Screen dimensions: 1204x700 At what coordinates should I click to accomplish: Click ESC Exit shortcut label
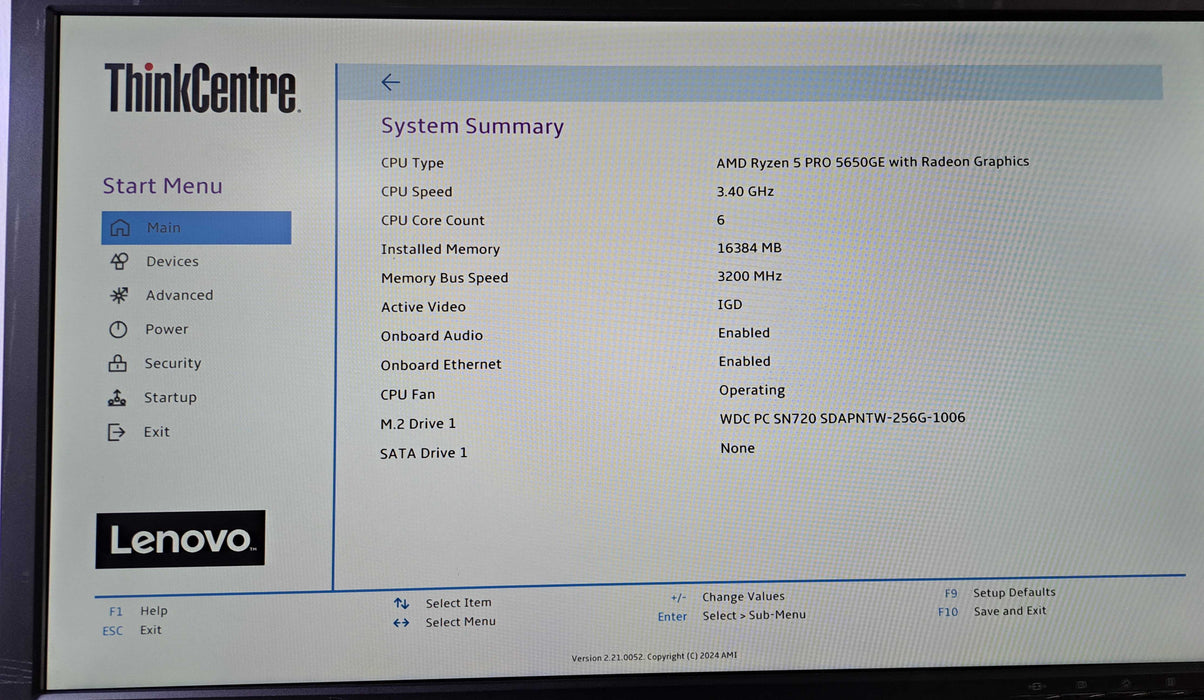tap(131, 630)
